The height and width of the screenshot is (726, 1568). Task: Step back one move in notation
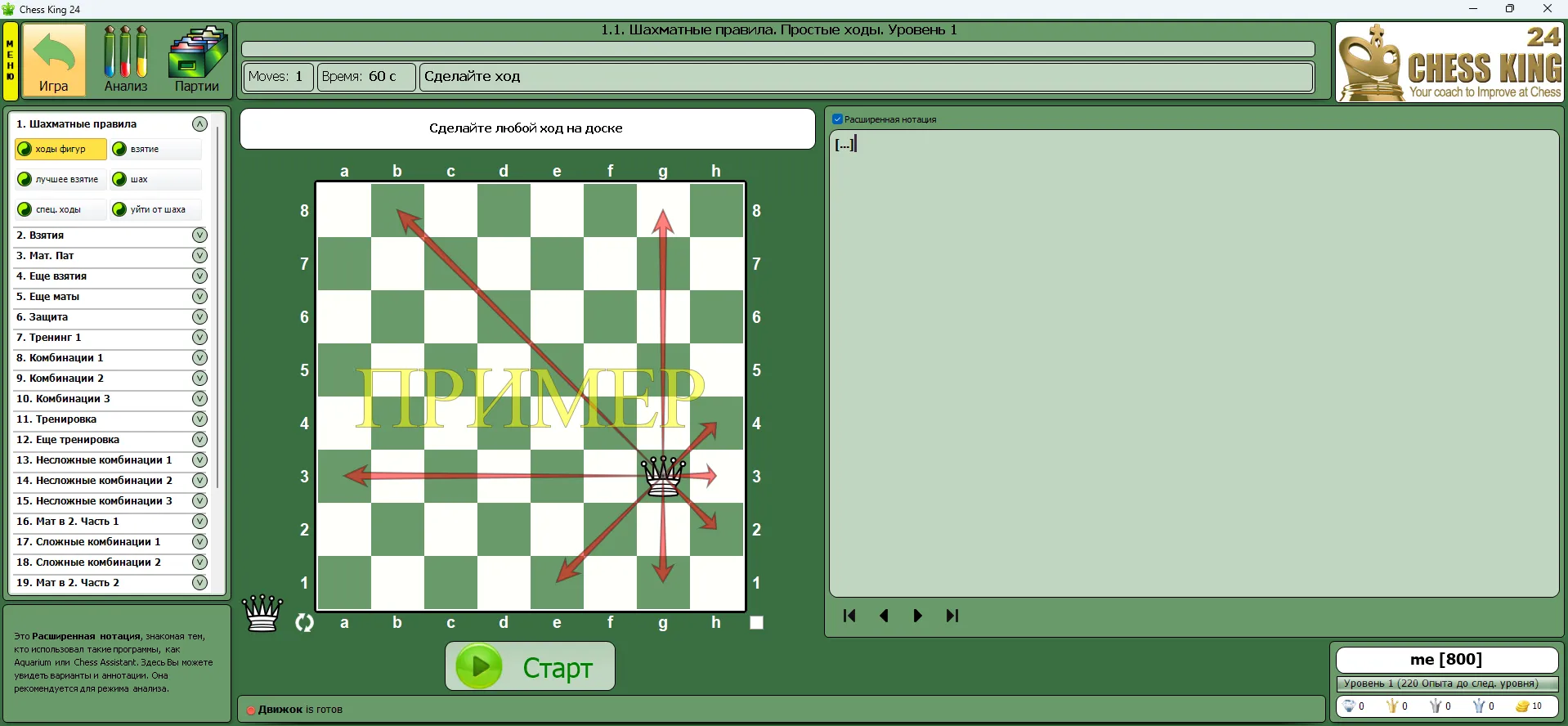click(x=884, y=616)
